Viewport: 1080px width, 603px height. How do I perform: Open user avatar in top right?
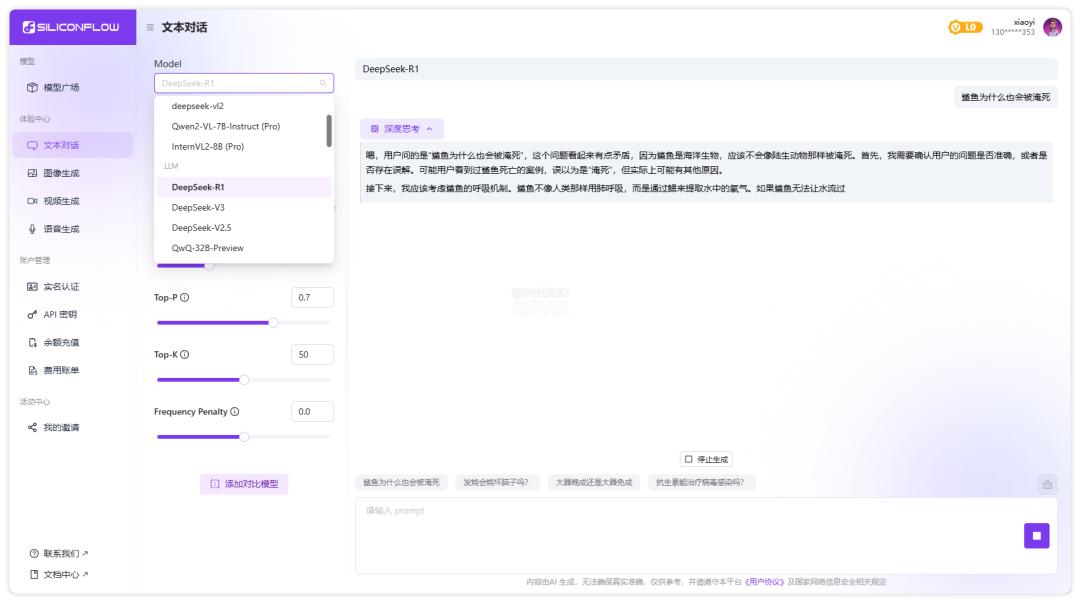click(1052, 27)
